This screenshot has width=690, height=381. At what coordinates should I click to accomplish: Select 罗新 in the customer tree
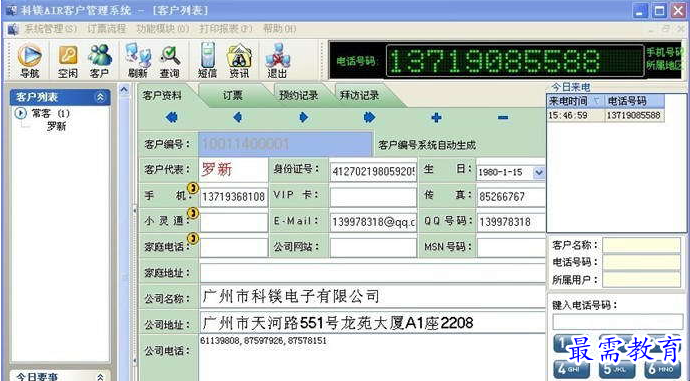(x=56, y=127)
